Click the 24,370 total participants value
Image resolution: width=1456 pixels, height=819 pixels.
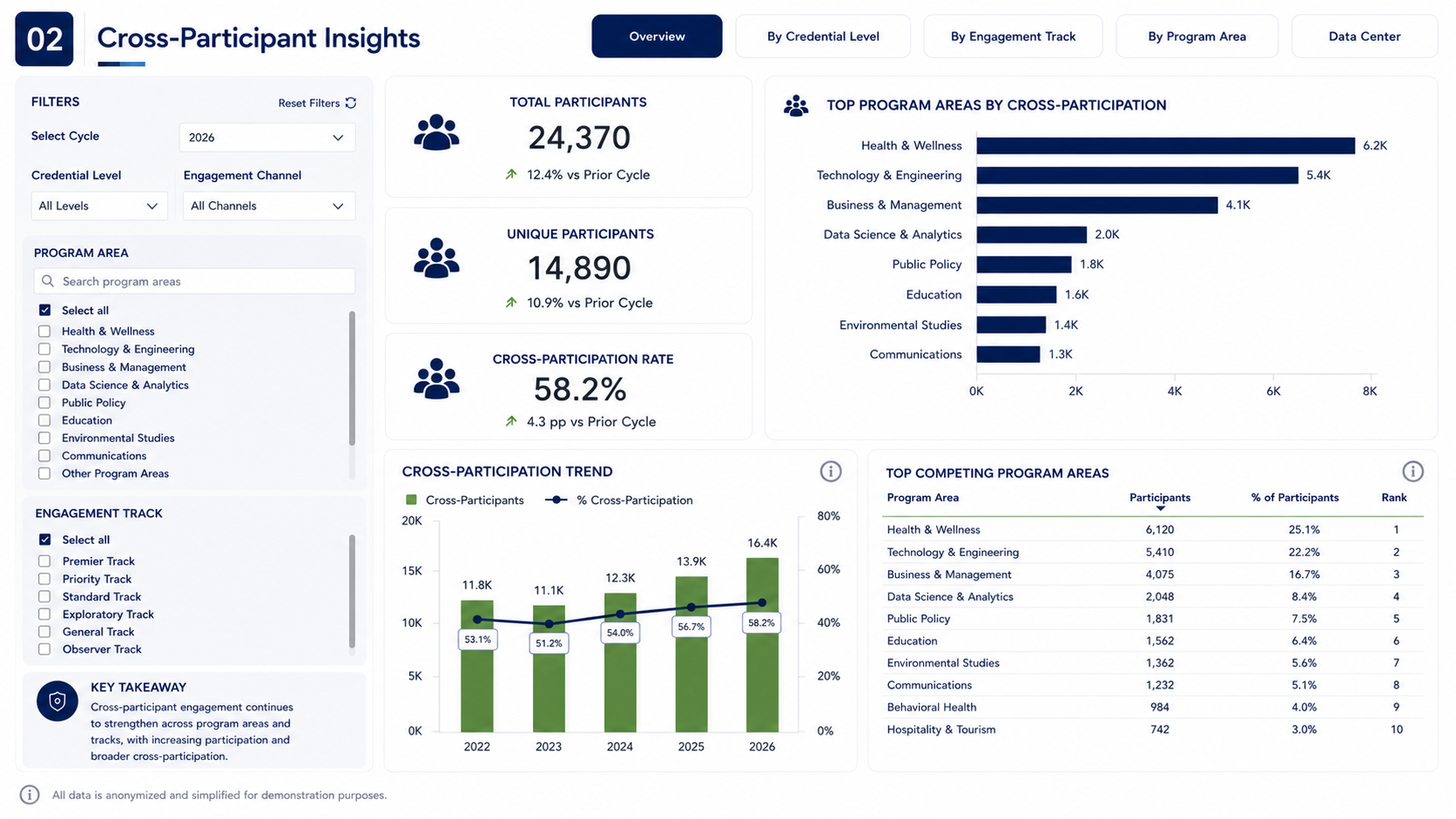[579, 138]
